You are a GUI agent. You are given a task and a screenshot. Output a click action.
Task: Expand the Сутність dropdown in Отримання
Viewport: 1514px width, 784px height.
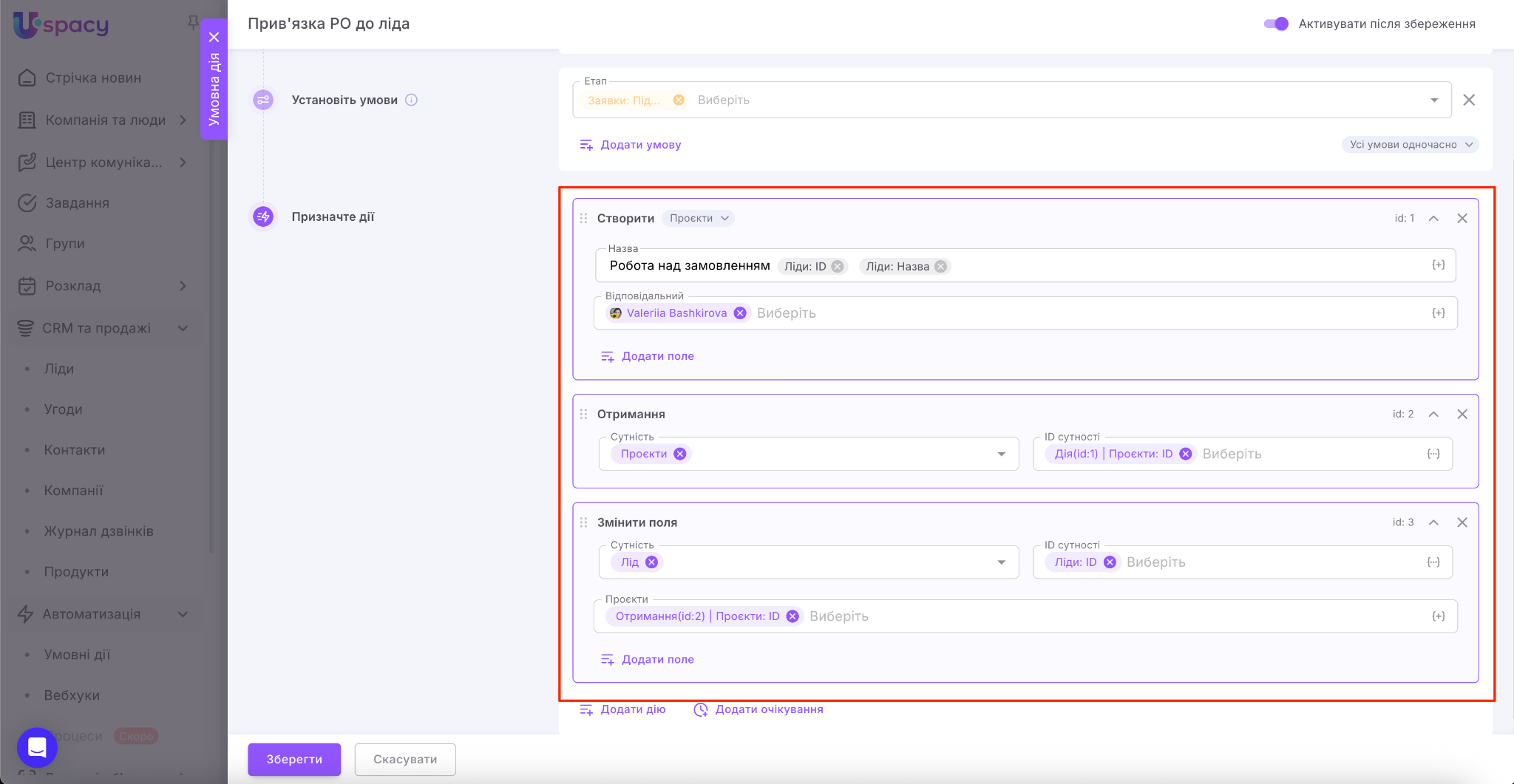1001,454
